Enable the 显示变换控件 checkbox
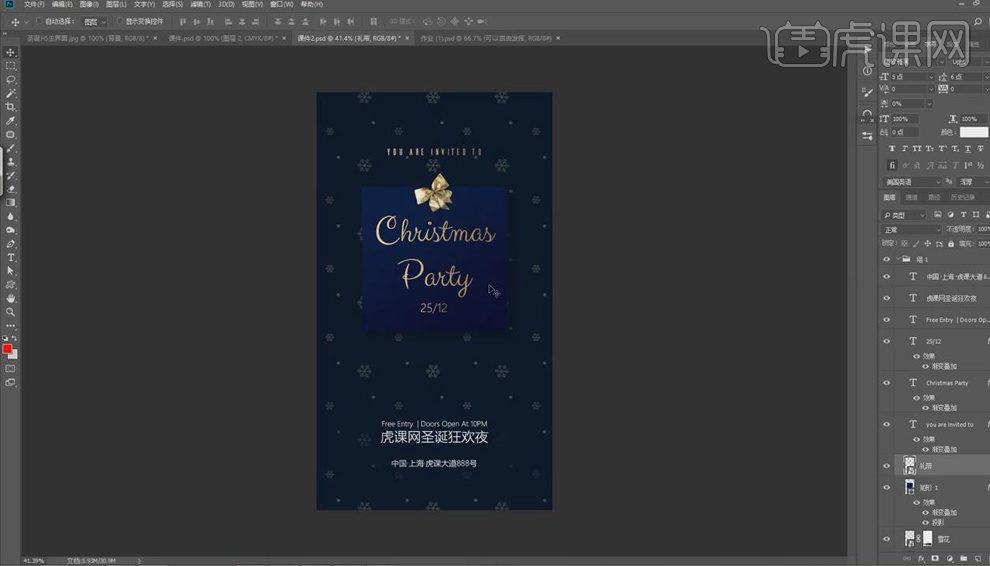Screen dimensions: 990x566 tap(120, 21)
